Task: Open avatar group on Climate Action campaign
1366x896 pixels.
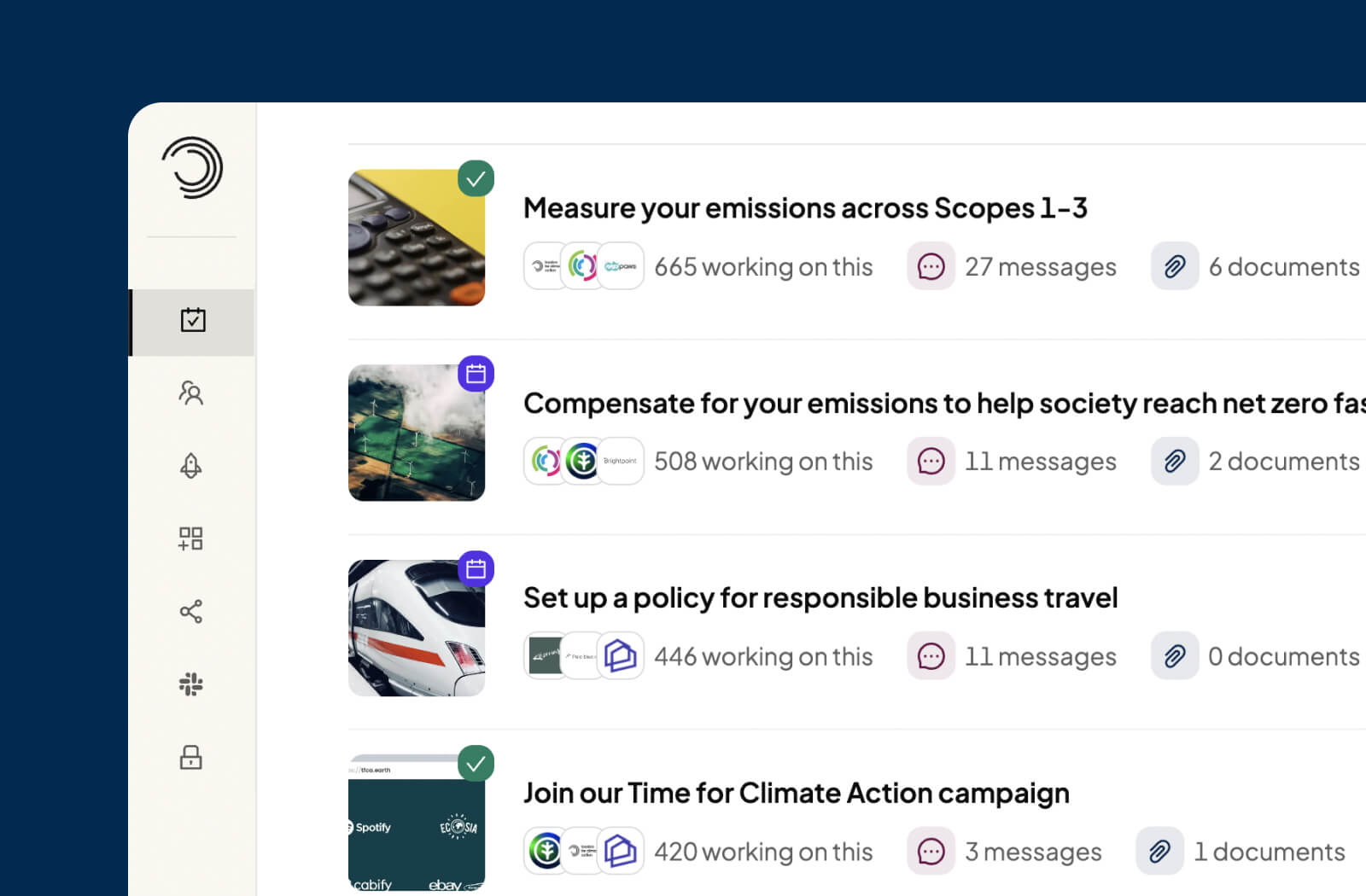Action: point(583,851)
